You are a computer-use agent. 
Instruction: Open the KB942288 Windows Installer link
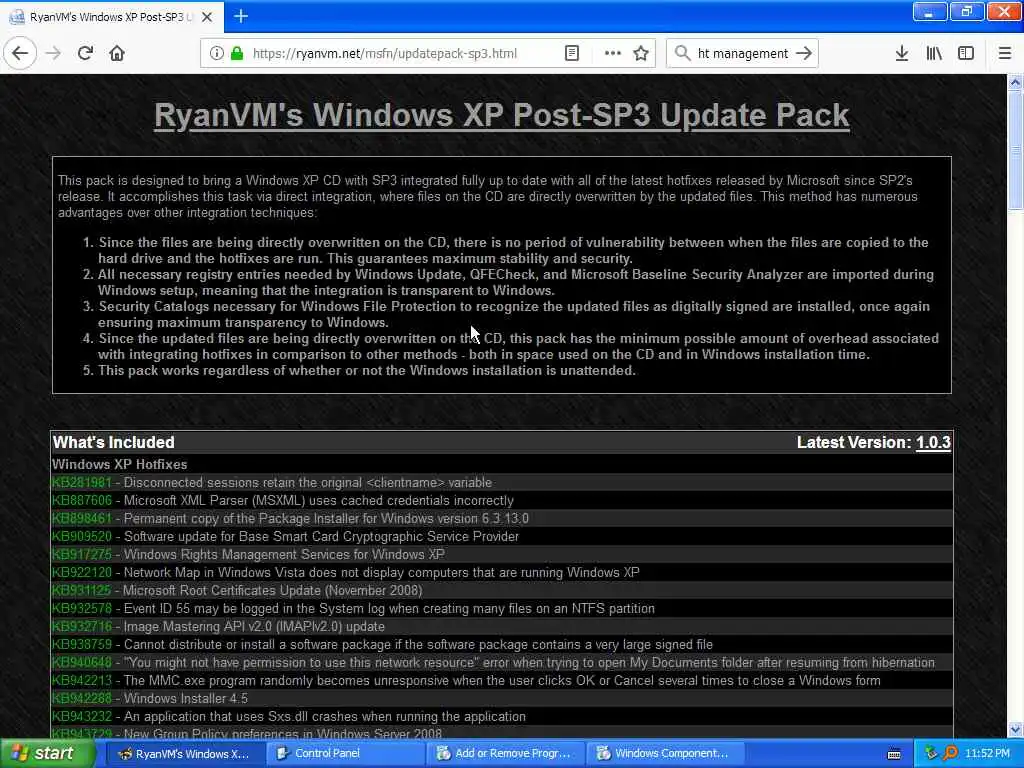click(x=82, y=699)
